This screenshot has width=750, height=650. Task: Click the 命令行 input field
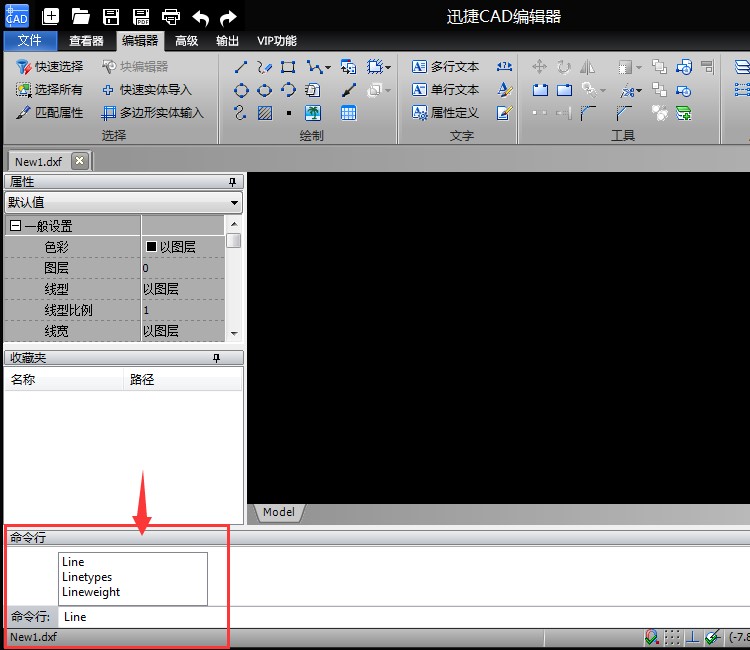(400, 617)
